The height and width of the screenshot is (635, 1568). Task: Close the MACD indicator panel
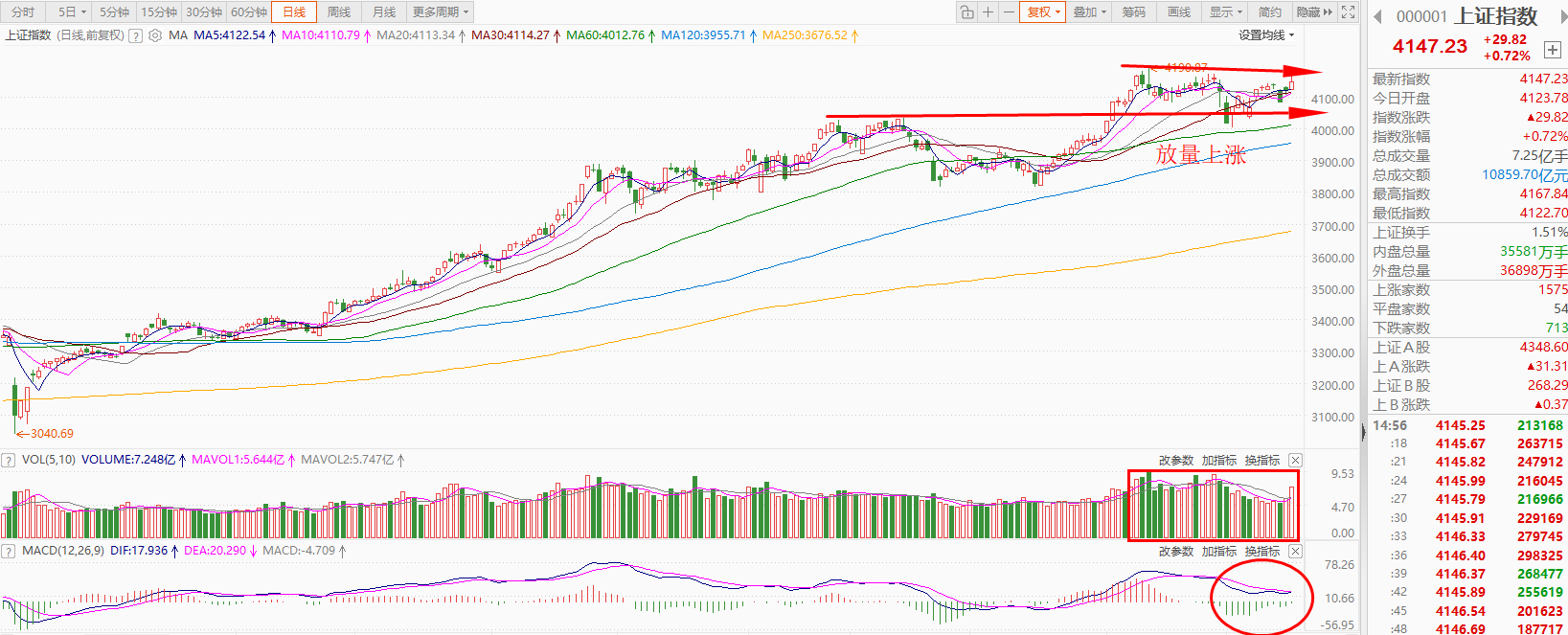pyautogui.click(x=1295, y=551)
